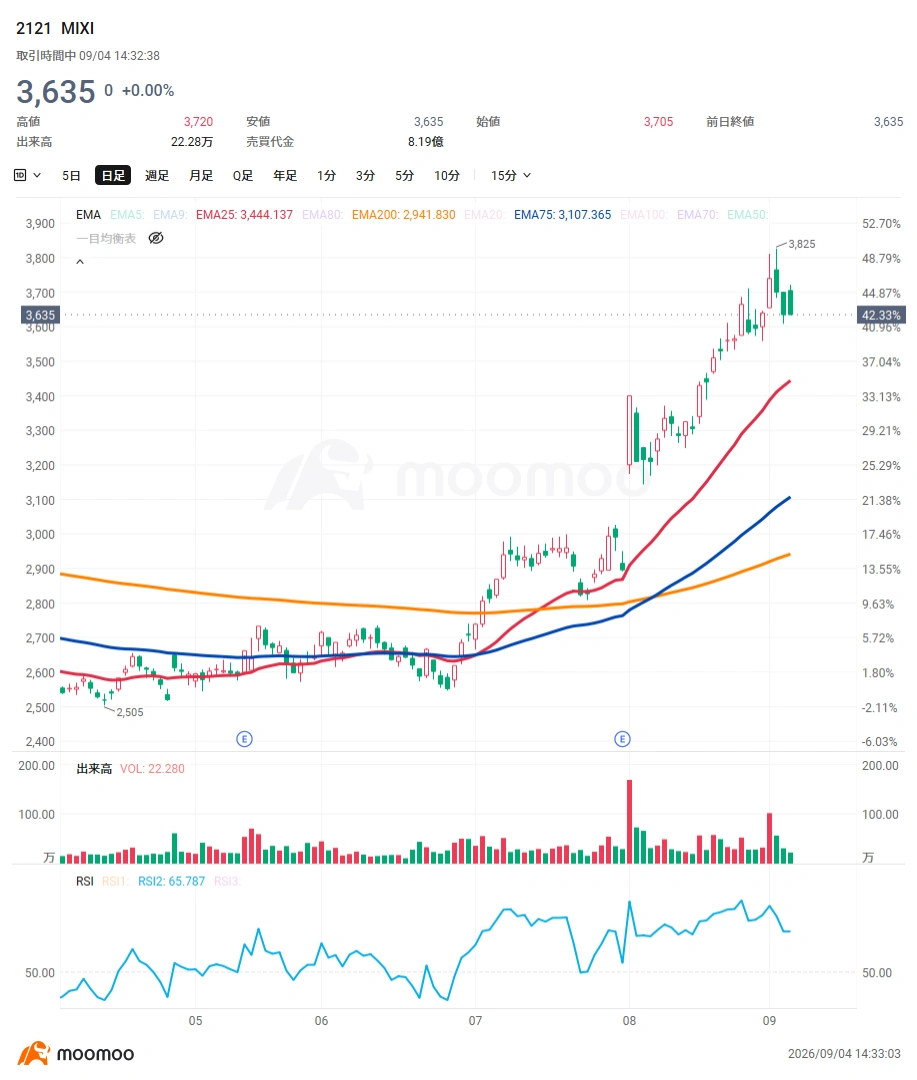The width and height of the screenshot is (917, 1080).
Task: Toggle the EMA50 indicator label
Action: [748, 215]
